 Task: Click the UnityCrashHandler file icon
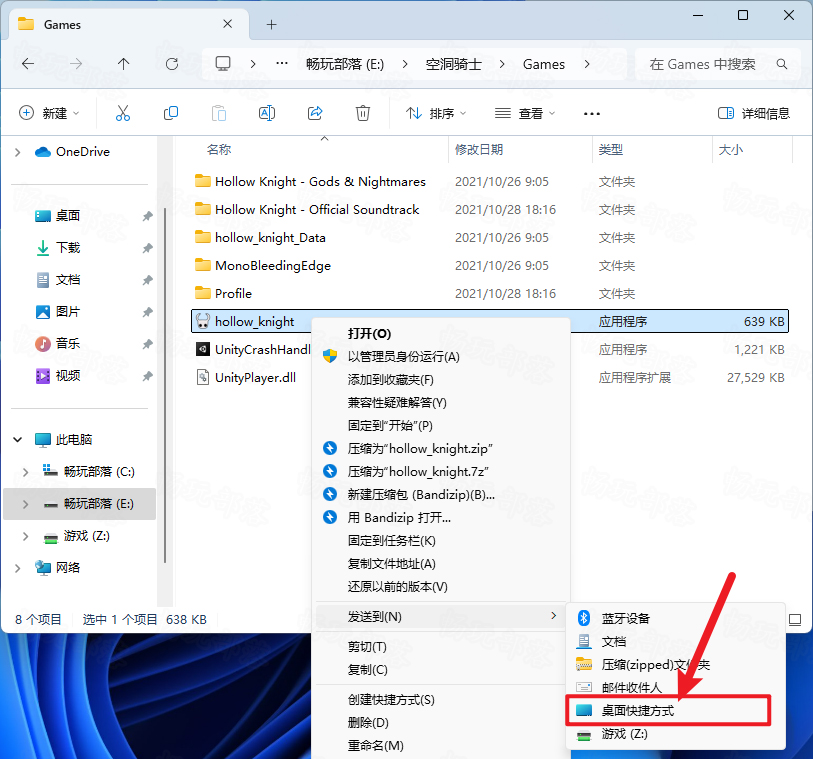pos(203,349)
